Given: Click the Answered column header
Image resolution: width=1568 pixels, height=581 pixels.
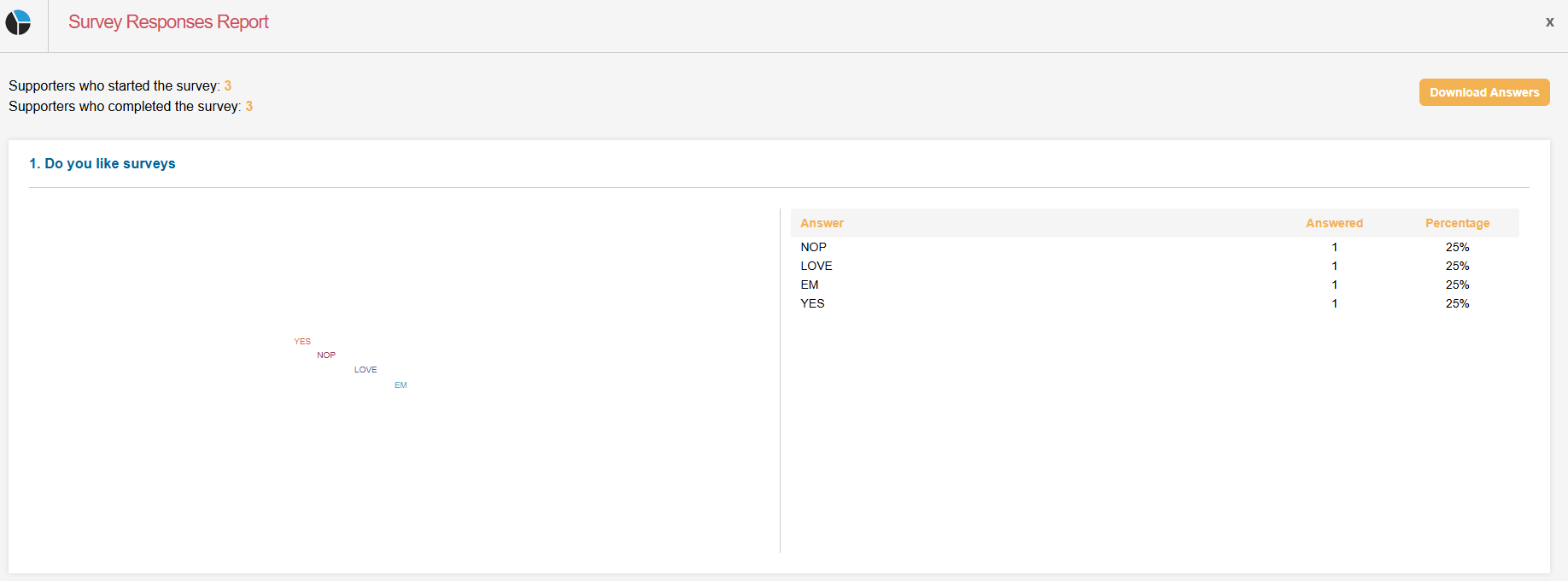Looking at the screenshot, I should (x=1334, y=223).
